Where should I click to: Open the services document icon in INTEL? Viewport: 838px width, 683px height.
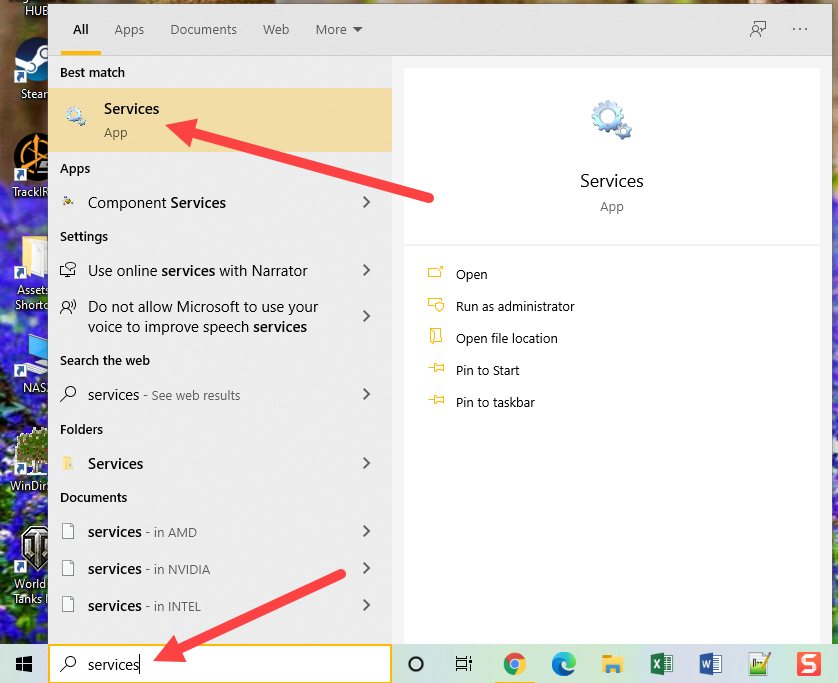[68, 605]
